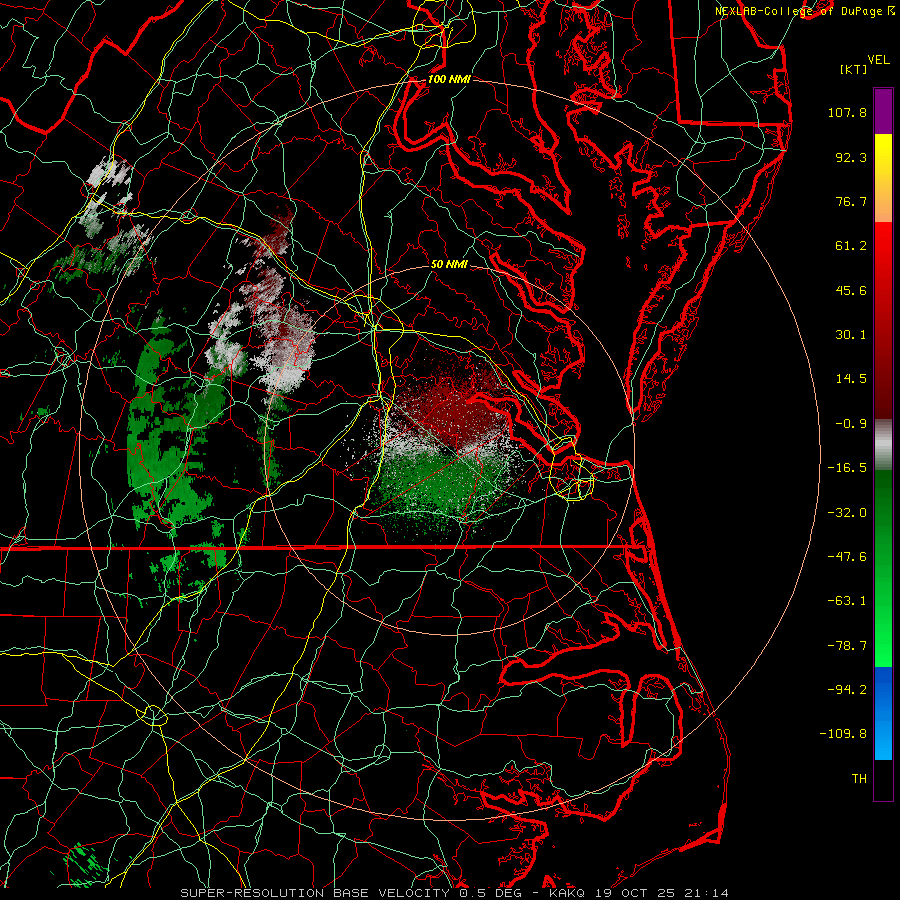Click the -47.6 legend value
Screen dimensions: 900x900
click(847, 557)
